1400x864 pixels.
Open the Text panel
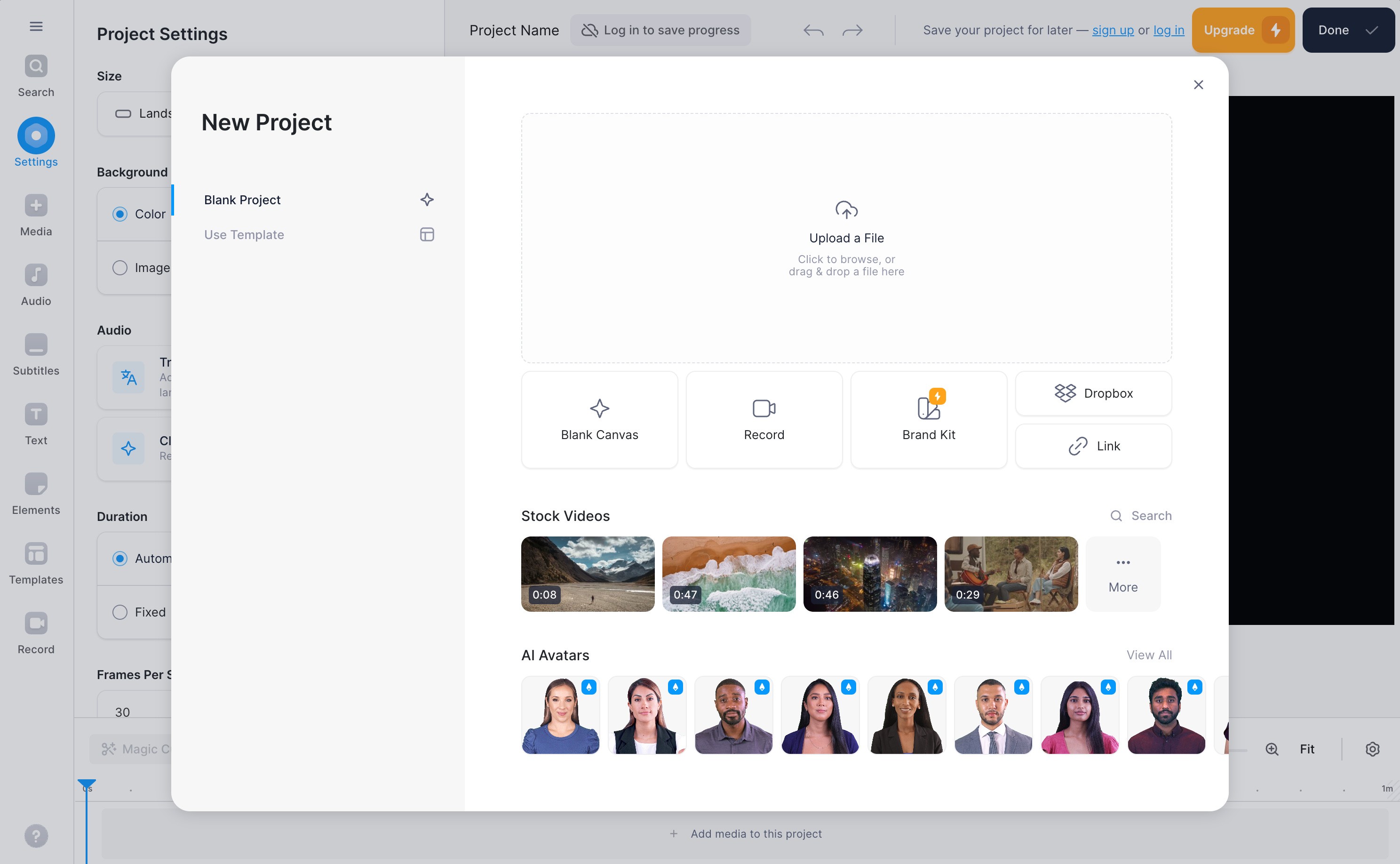pos(35,423)
